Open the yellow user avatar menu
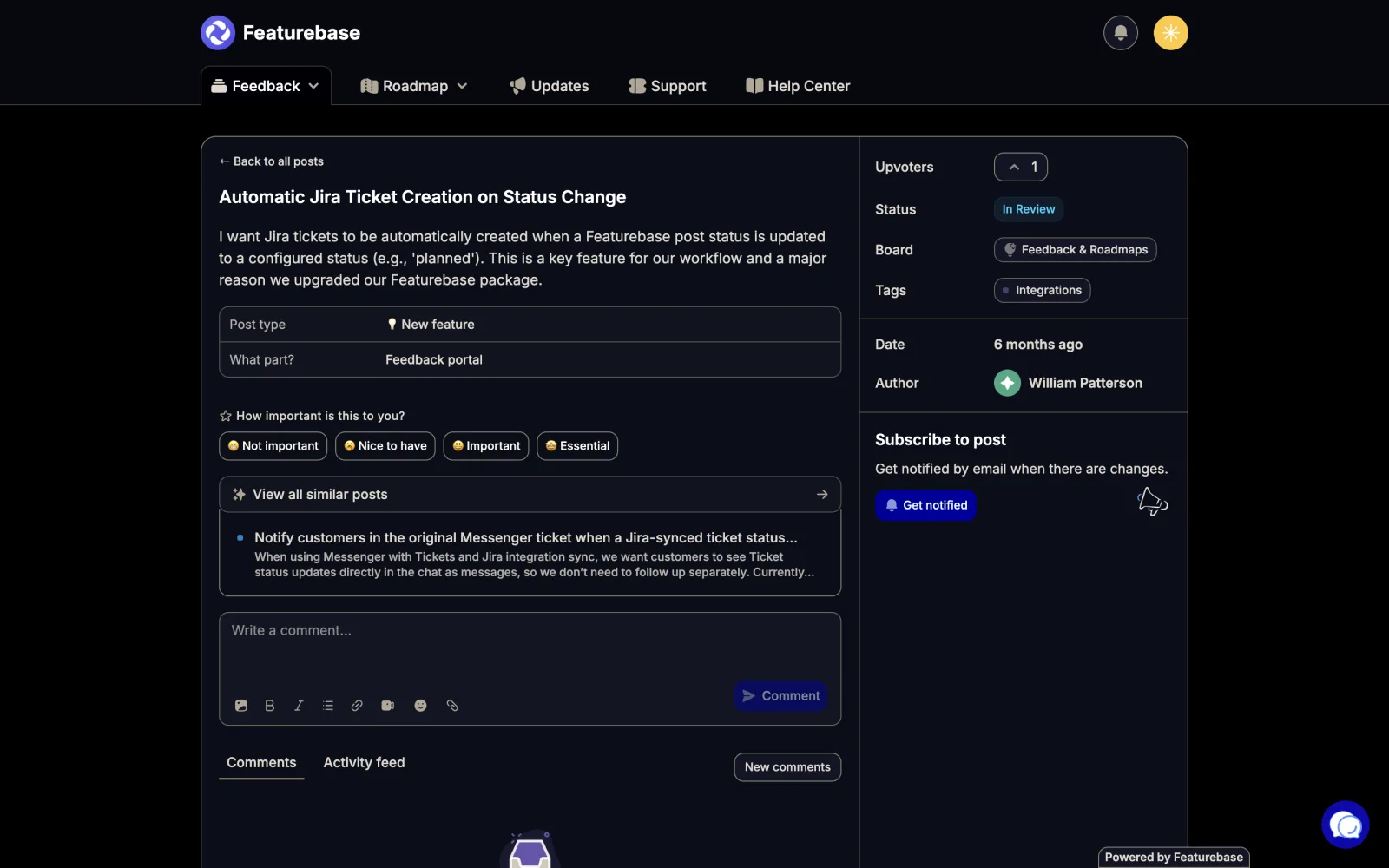Image resolution: width=1389 pixels, height=868 pixels. pos(1171,33)
